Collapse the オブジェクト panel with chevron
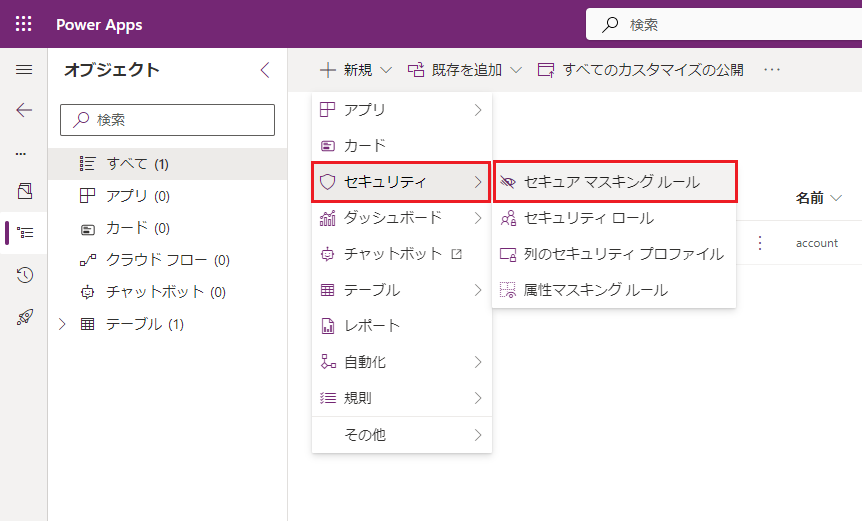 265,70
